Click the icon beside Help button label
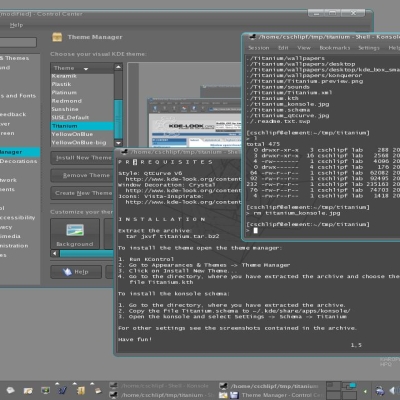The width and height of the screenshot is (400, 400). [67, 272]
